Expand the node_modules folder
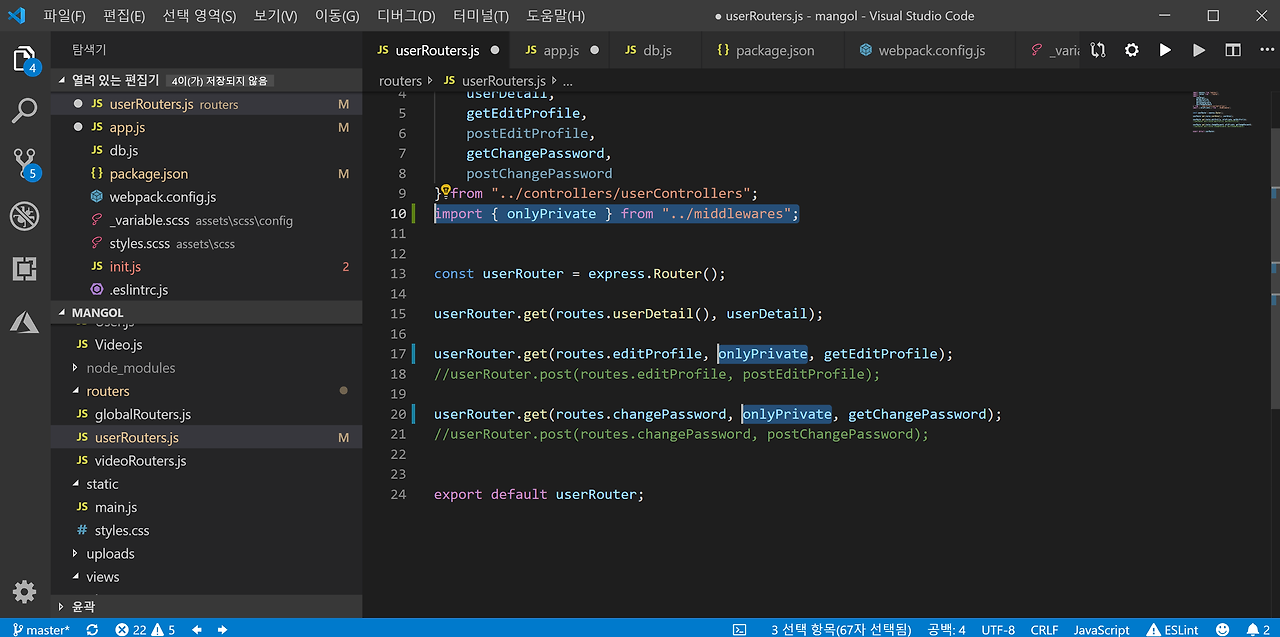The image size is (1280, 637). coord(130,368)
